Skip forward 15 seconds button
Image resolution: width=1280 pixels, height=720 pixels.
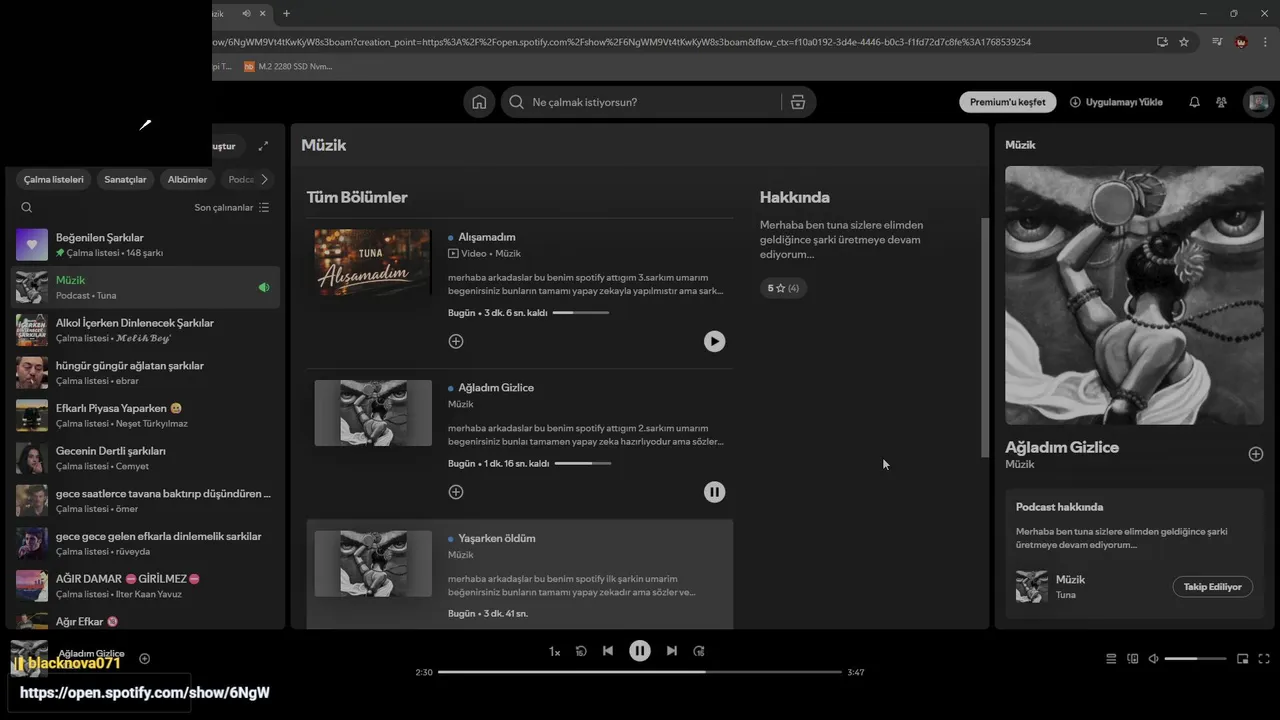(699, 651)
